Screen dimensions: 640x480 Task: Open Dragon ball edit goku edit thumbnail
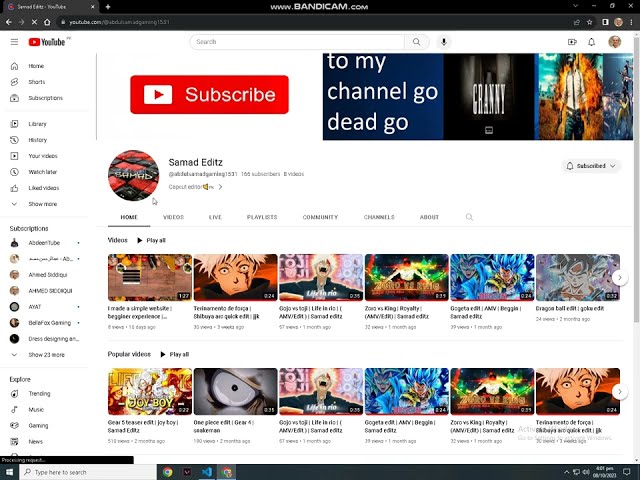coord(578,278)
